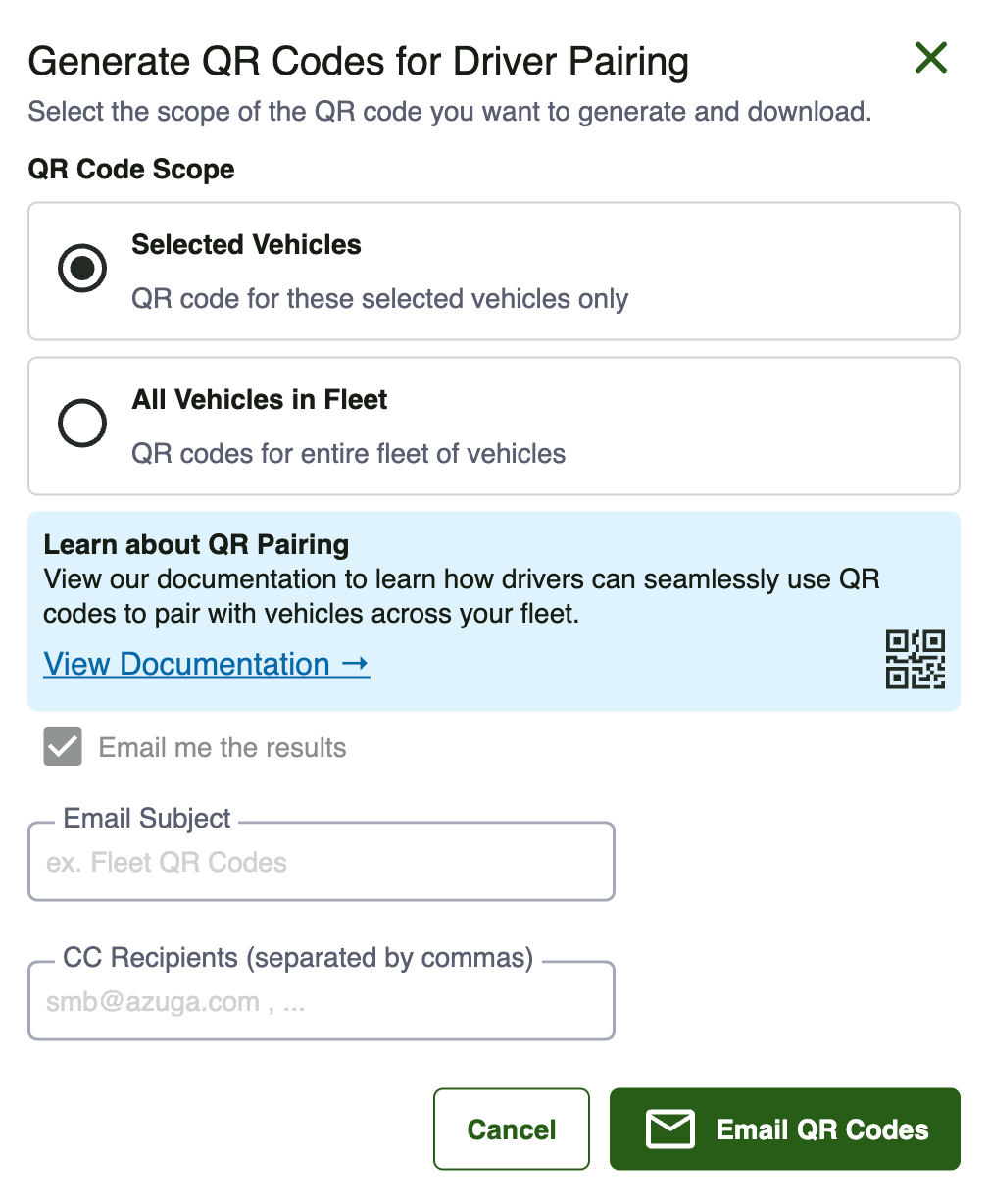Cancel the QR code generation dialog
990x1204 pixels.
pos(512,1129)
